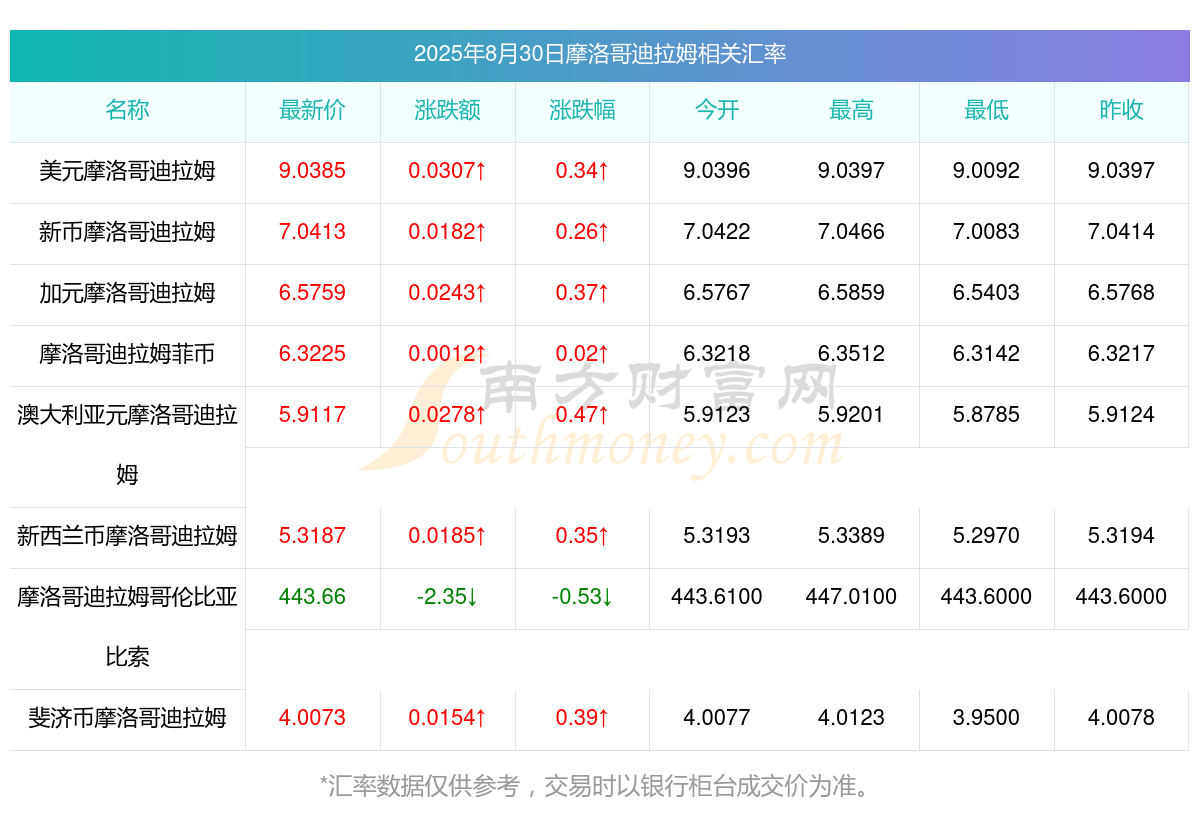The width and height of the screenshot is (1200, 817).
Task: Click latest price 4.0073
Action: pos(313,718)
